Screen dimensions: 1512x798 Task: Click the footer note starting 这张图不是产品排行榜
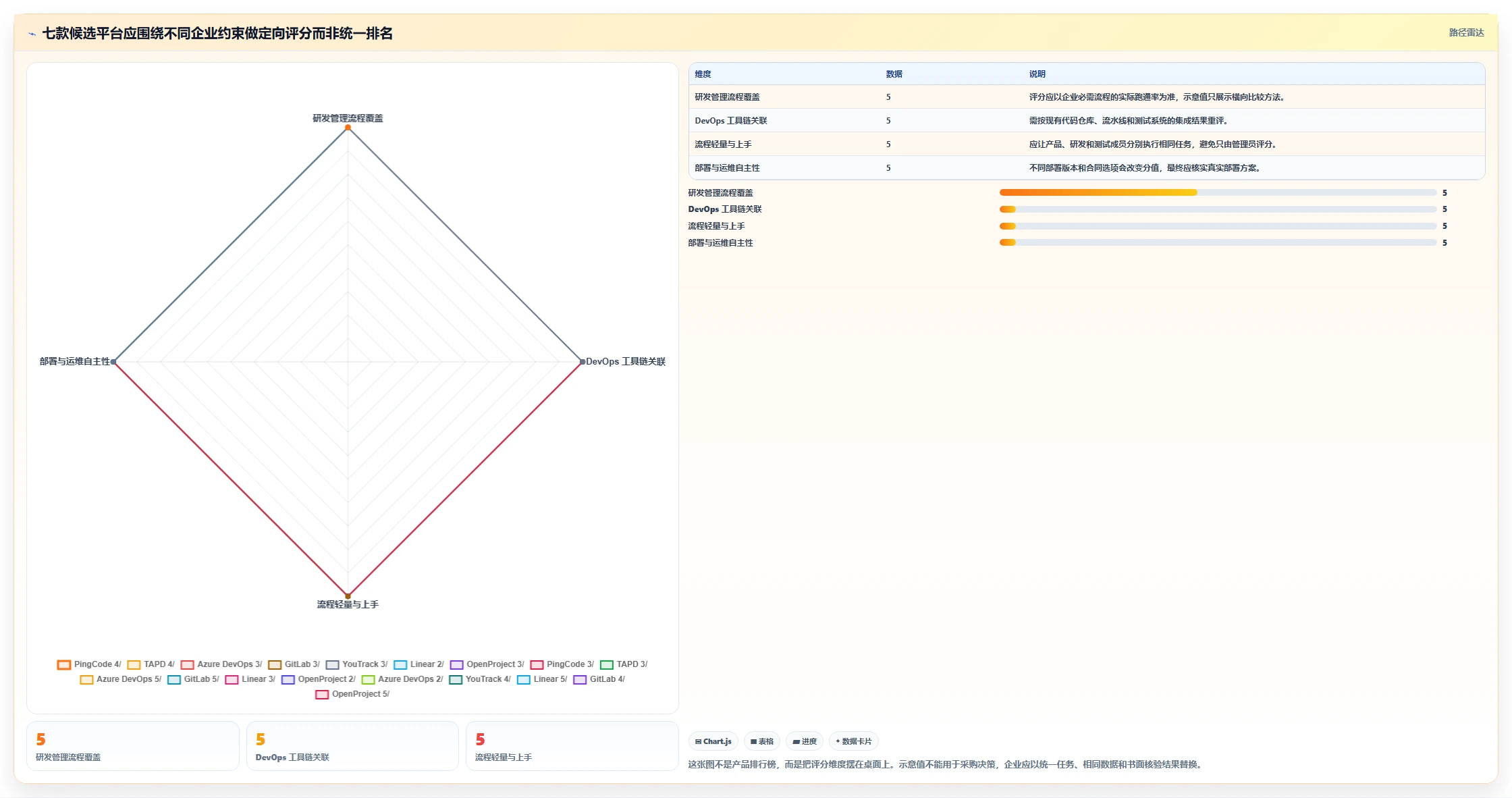(946, 764)
